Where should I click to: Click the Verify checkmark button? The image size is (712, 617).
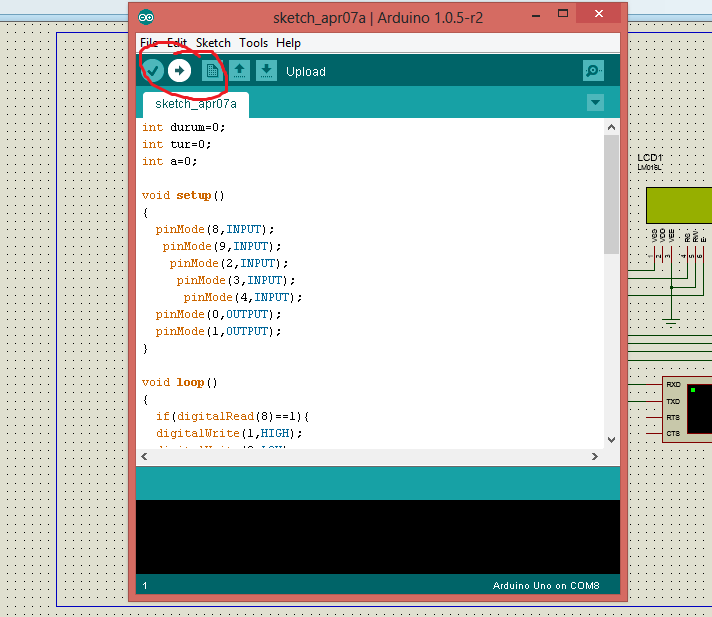(153, 71)
